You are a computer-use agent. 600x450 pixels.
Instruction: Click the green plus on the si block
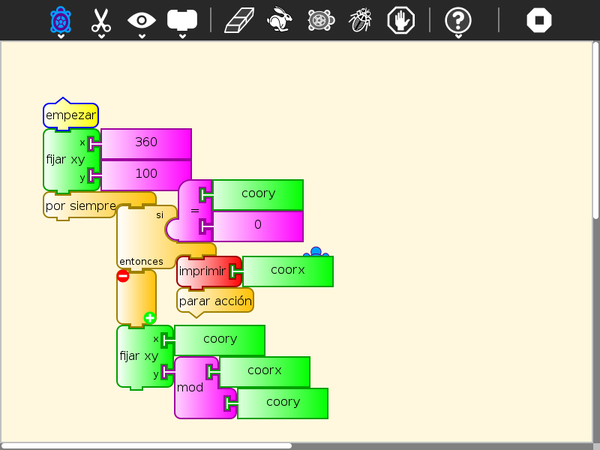(x=150, y=318)
